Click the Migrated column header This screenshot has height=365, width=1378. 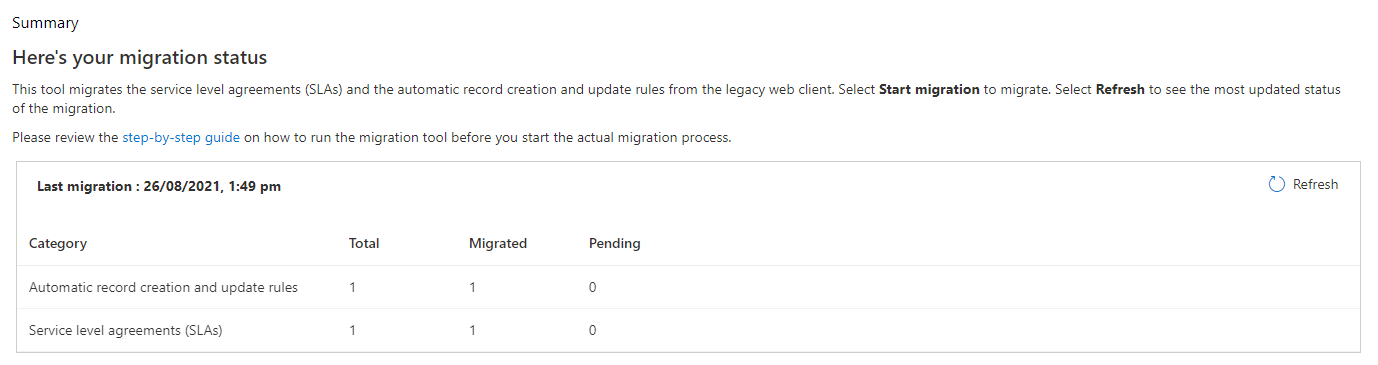coord(498,243)
